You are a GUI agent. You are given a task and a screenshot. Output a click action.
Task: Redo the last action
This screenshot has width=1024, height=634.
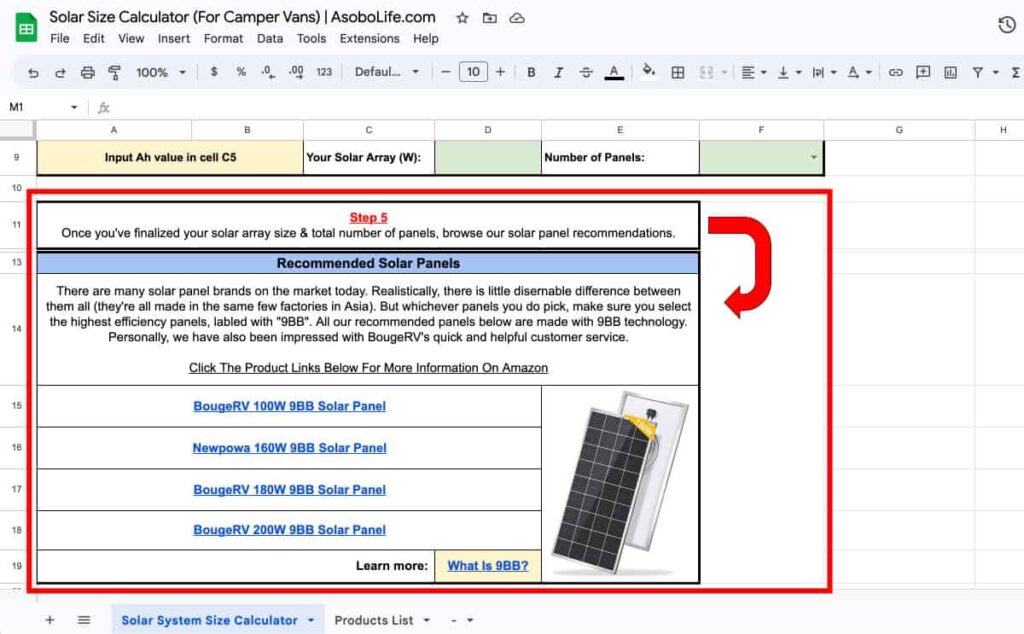point(60,72)
